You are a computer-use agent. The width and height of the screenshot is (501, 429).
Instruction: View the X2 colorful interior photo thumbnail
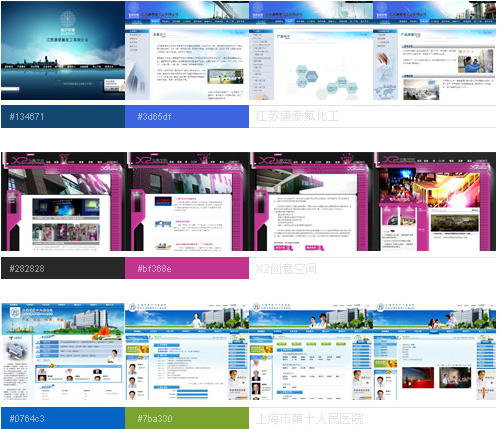[435, 202]
